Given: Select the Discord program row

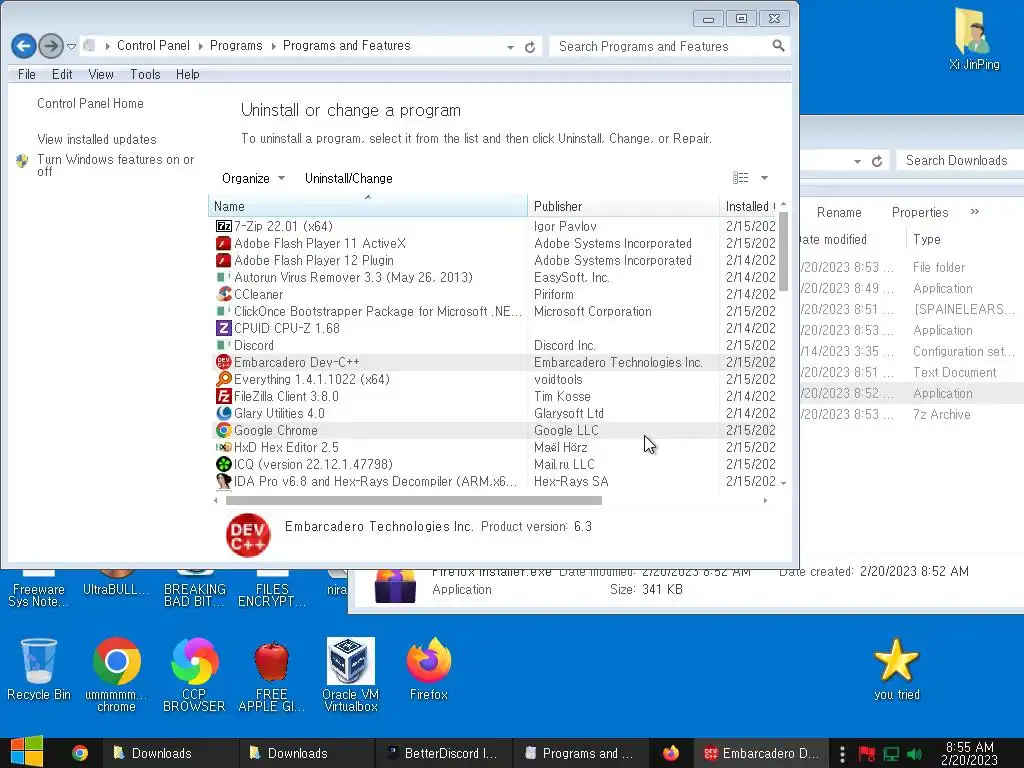Looking at the screenshot, I should [495, 345].
